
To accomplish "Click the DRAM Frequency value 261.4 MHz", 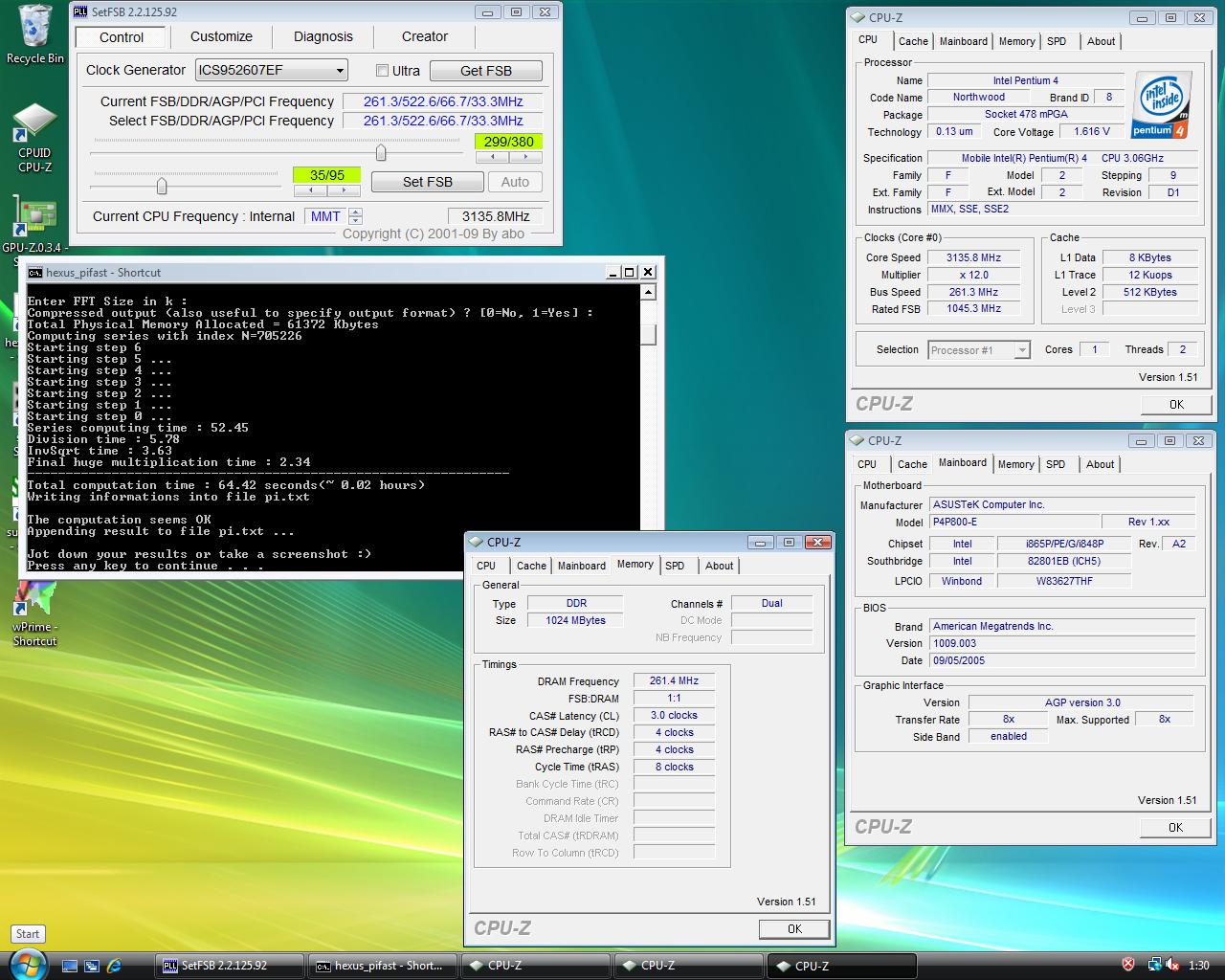I will point(674,681).
